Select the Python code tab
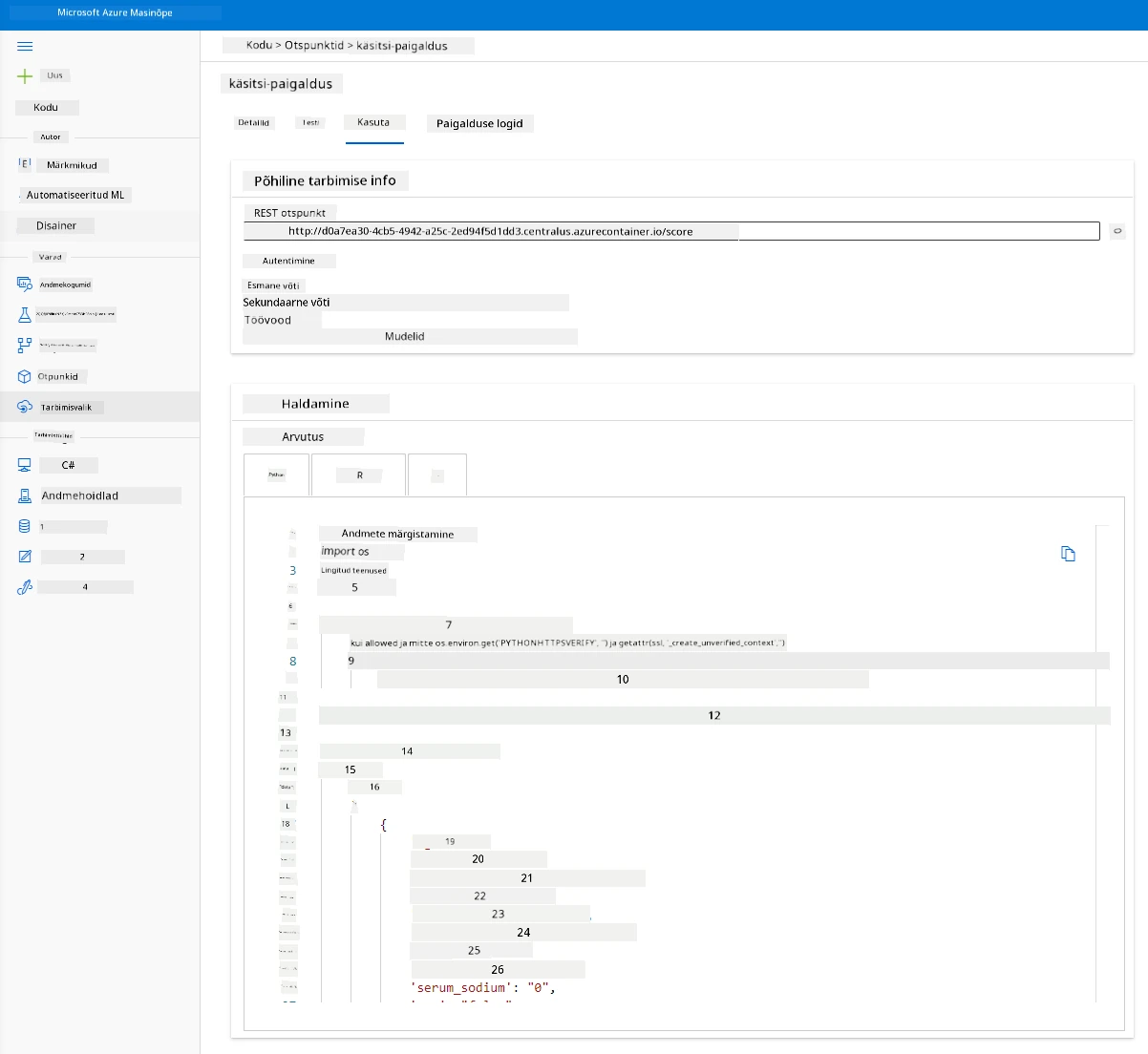Image resolution: width=1148 pixels, height=1054 pixels. 277,474
